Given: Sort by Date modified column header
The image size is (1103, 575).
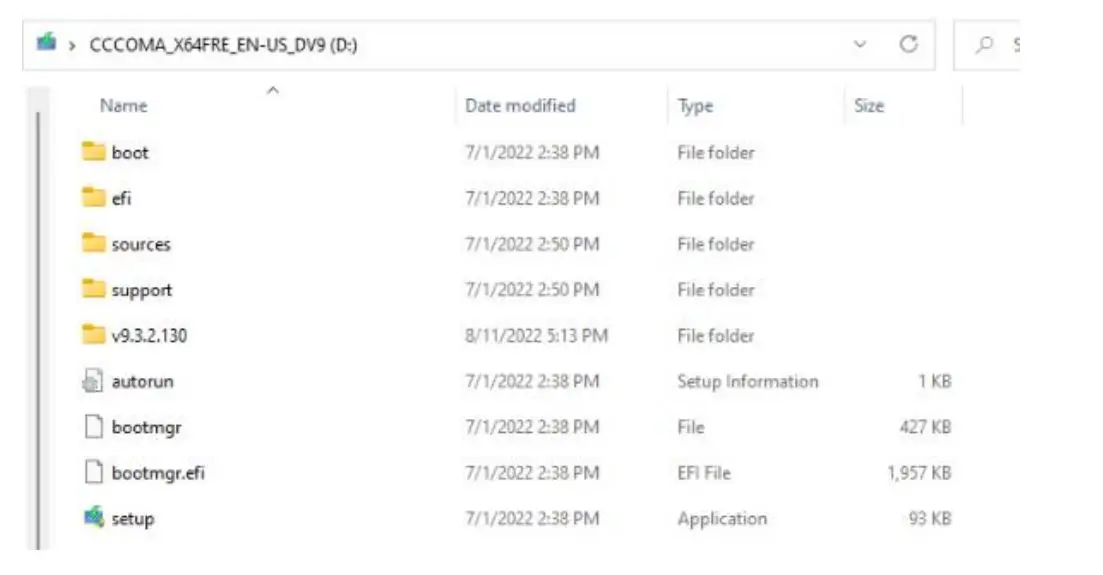Looking at the screenshot, I should [520, 106].
